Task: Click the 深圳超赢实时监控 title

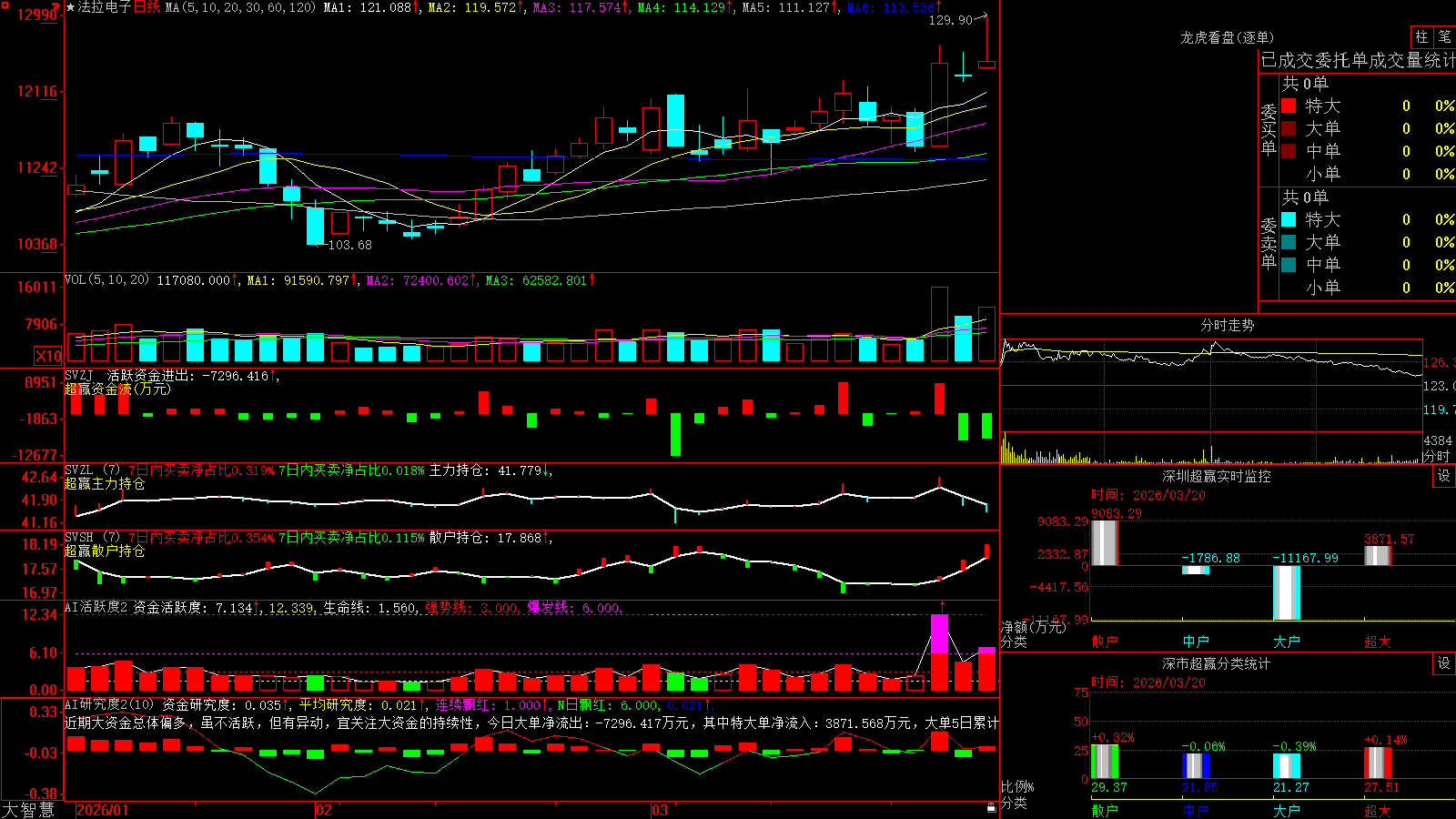Action: coord(1216,476)
